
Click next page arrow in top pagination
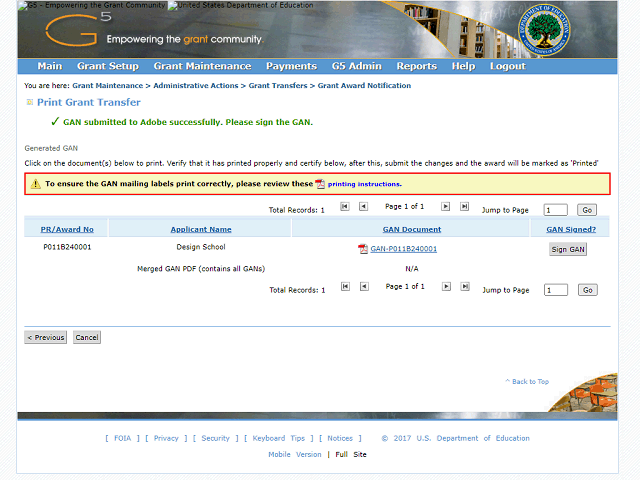[446, 207]
